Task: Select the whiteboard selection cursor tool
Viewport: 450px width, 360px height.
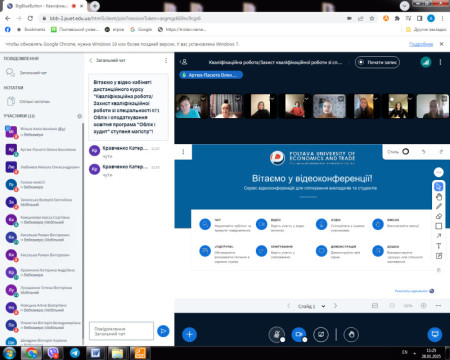Action: pyautogui.click(x=439, y=187)
